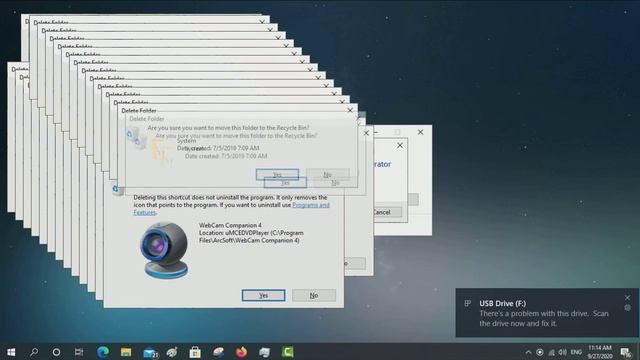
Task: Launch Cortana from the taskbar circle
Action: coord(56,352)
